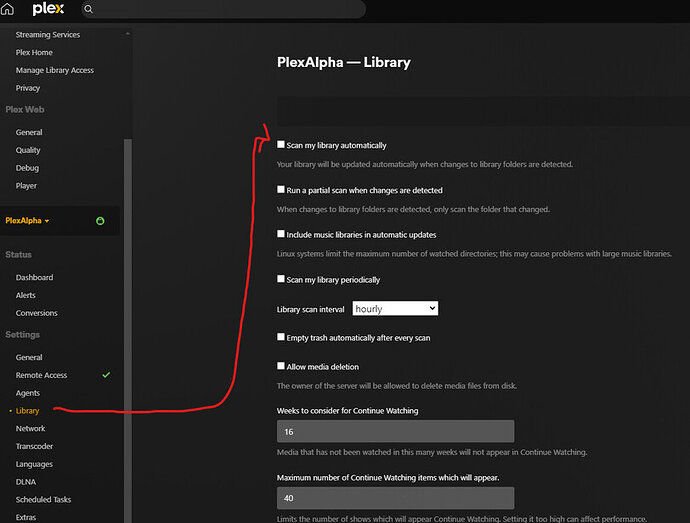Screen dimensions: 690x523
Task: Open Conversions status page
Action: 37,313
